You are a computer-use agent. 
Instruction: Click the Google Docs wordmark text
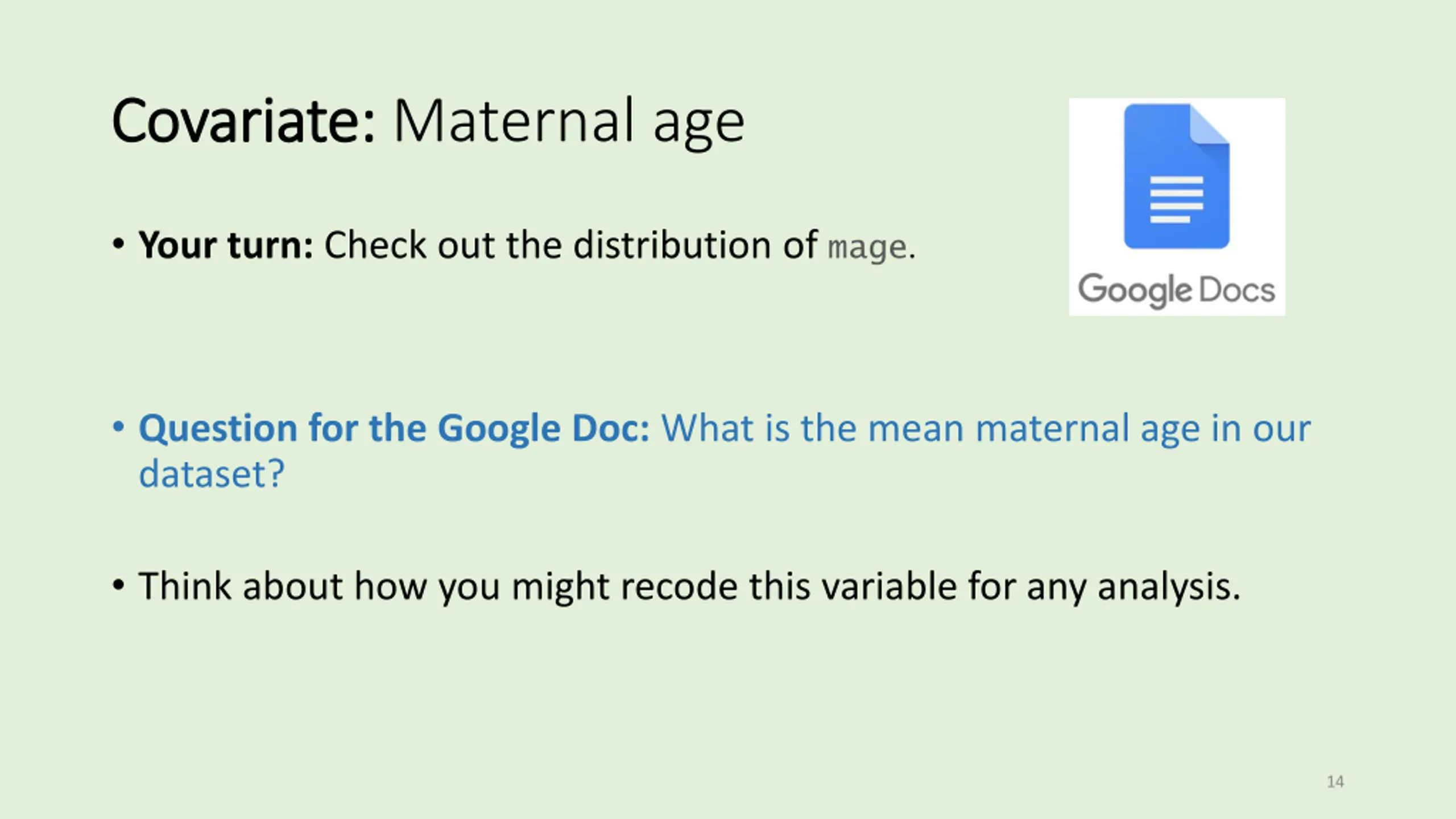[x=1176, y=291]
